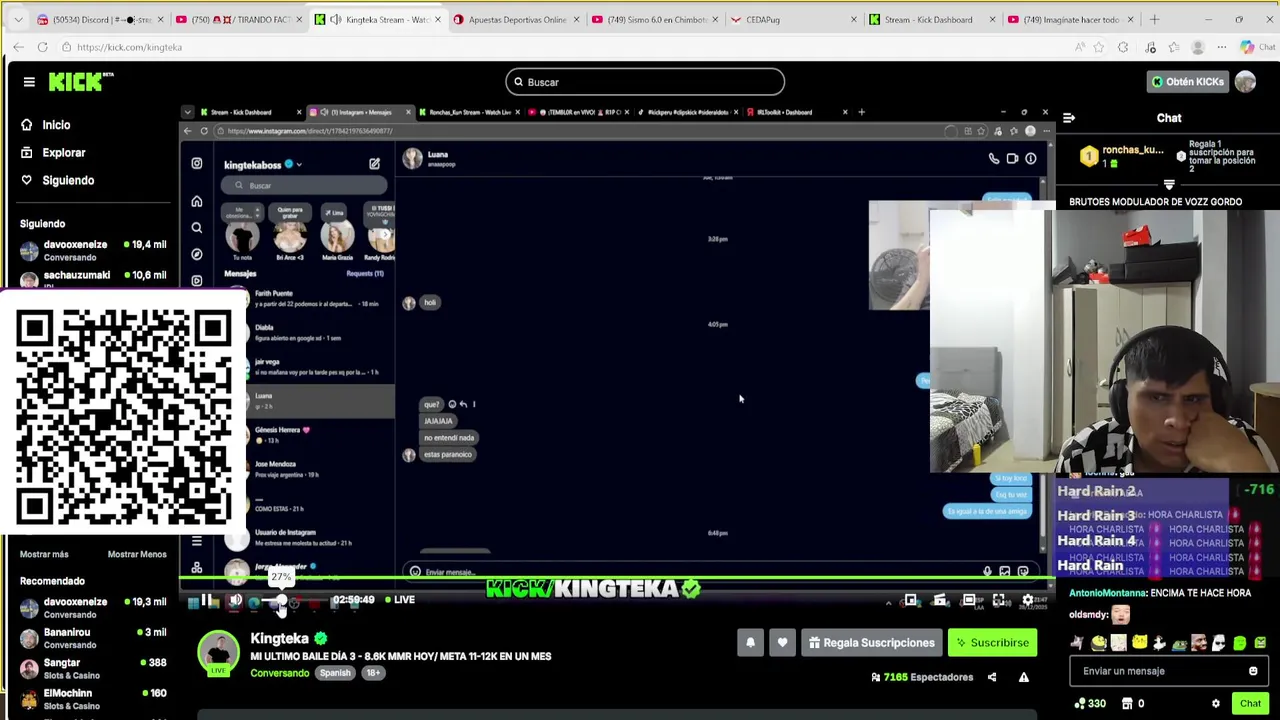Open the Kick hamburger menu
The height and width of the screenshot is (720, 1280).
(x=29, y=82)
